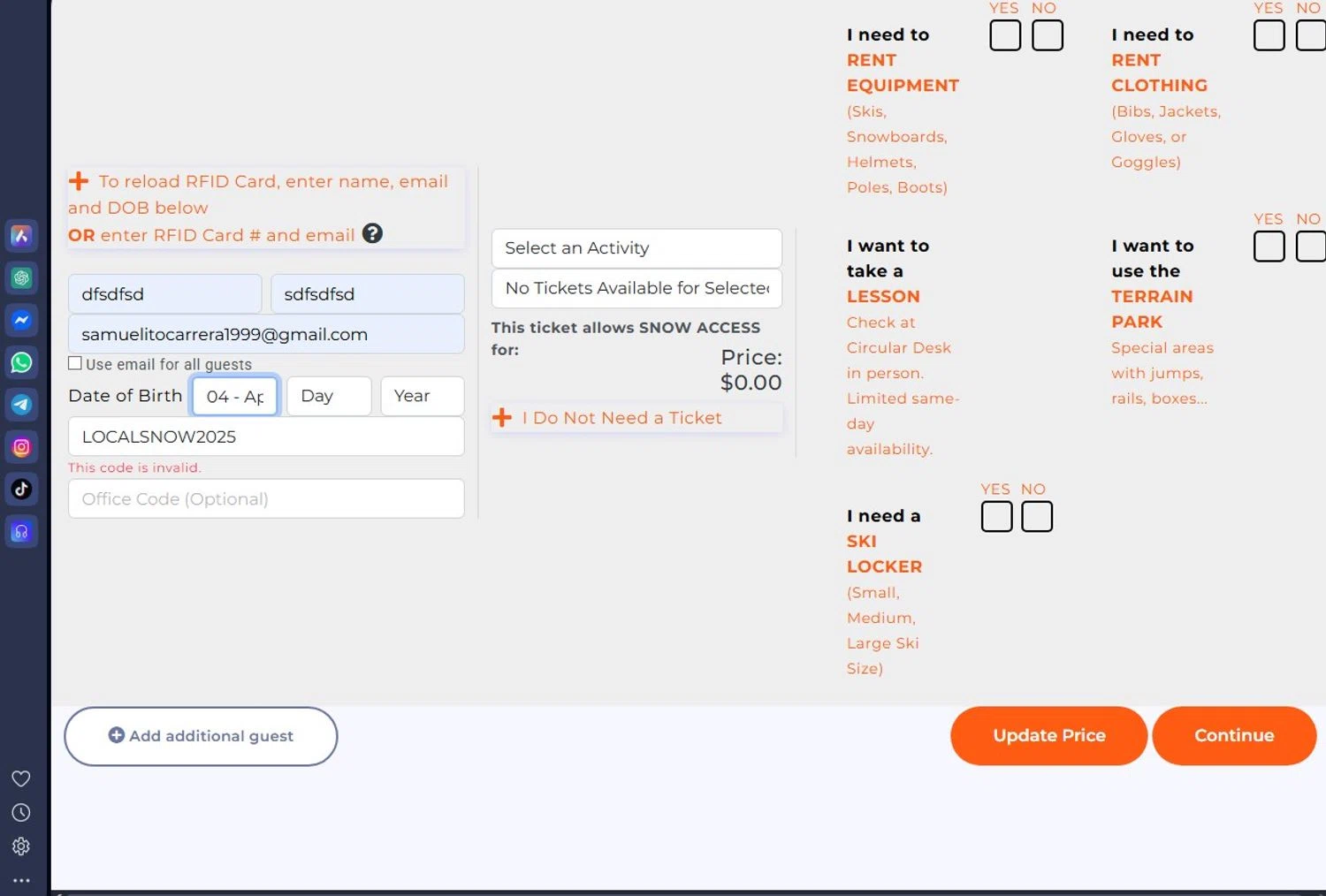The height and width of the screenshot is (896, 1326).
Task: Click the LOCALSNOW2025 promo code field
Action: (x=266, y=437)
